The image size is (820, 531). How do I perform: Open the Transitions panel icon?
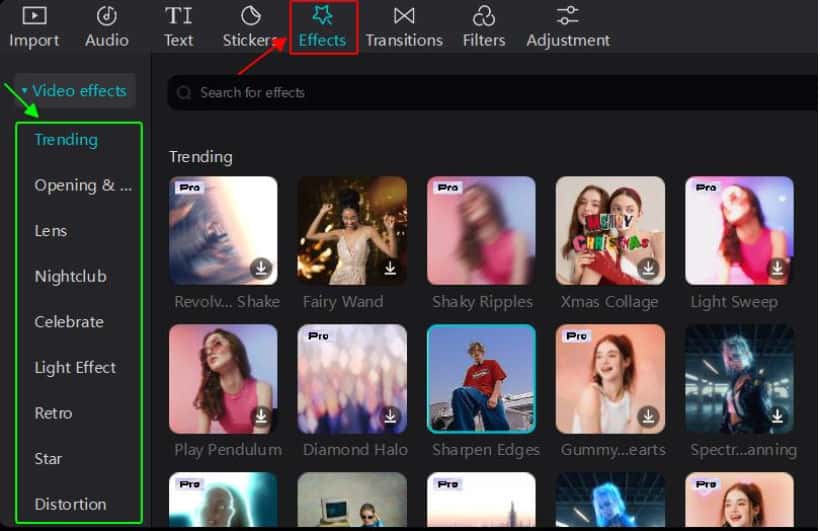(x=404, y=16)
